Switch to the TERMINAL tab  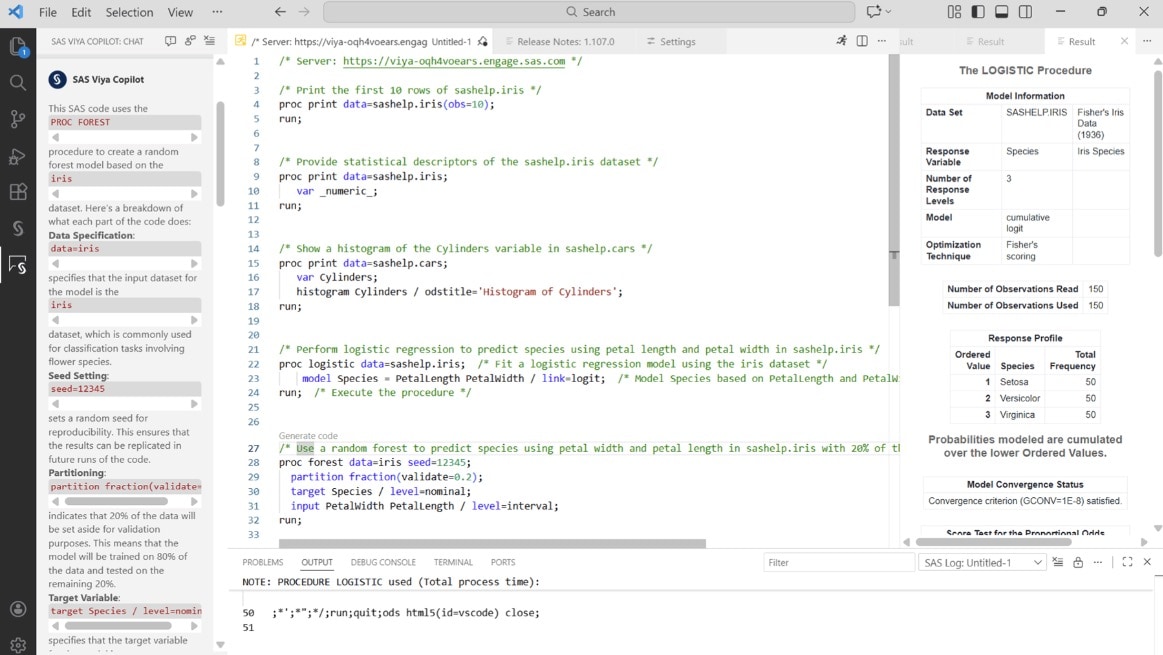click(452, 562)
